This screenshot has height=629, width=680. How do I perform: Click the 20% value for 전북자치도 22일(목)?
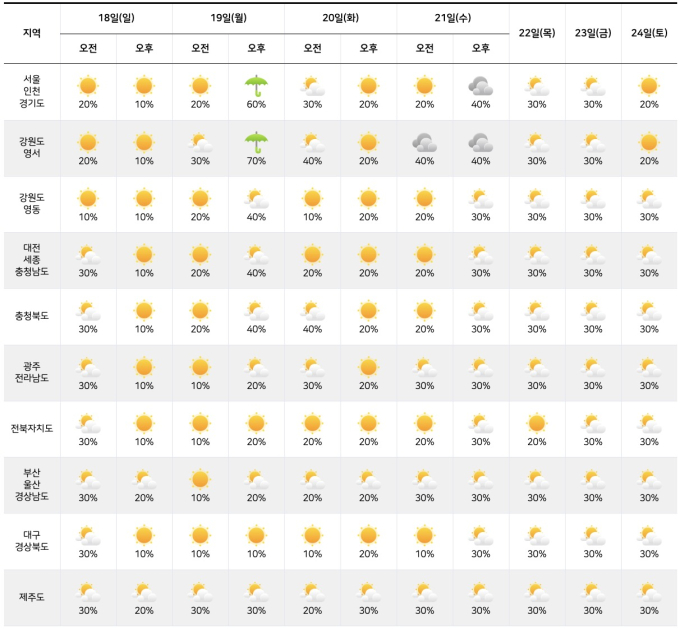tap(537, 442)
